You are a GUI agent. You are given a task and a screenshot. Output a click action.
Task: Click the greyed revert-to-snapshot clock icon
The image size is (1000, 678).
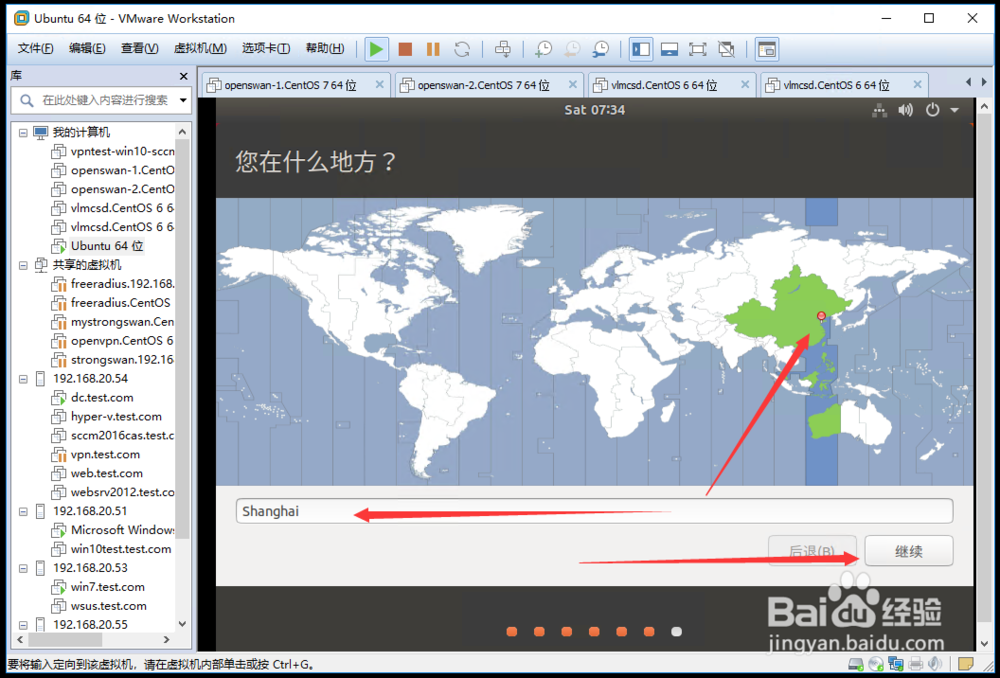click(x=572, y=49)
